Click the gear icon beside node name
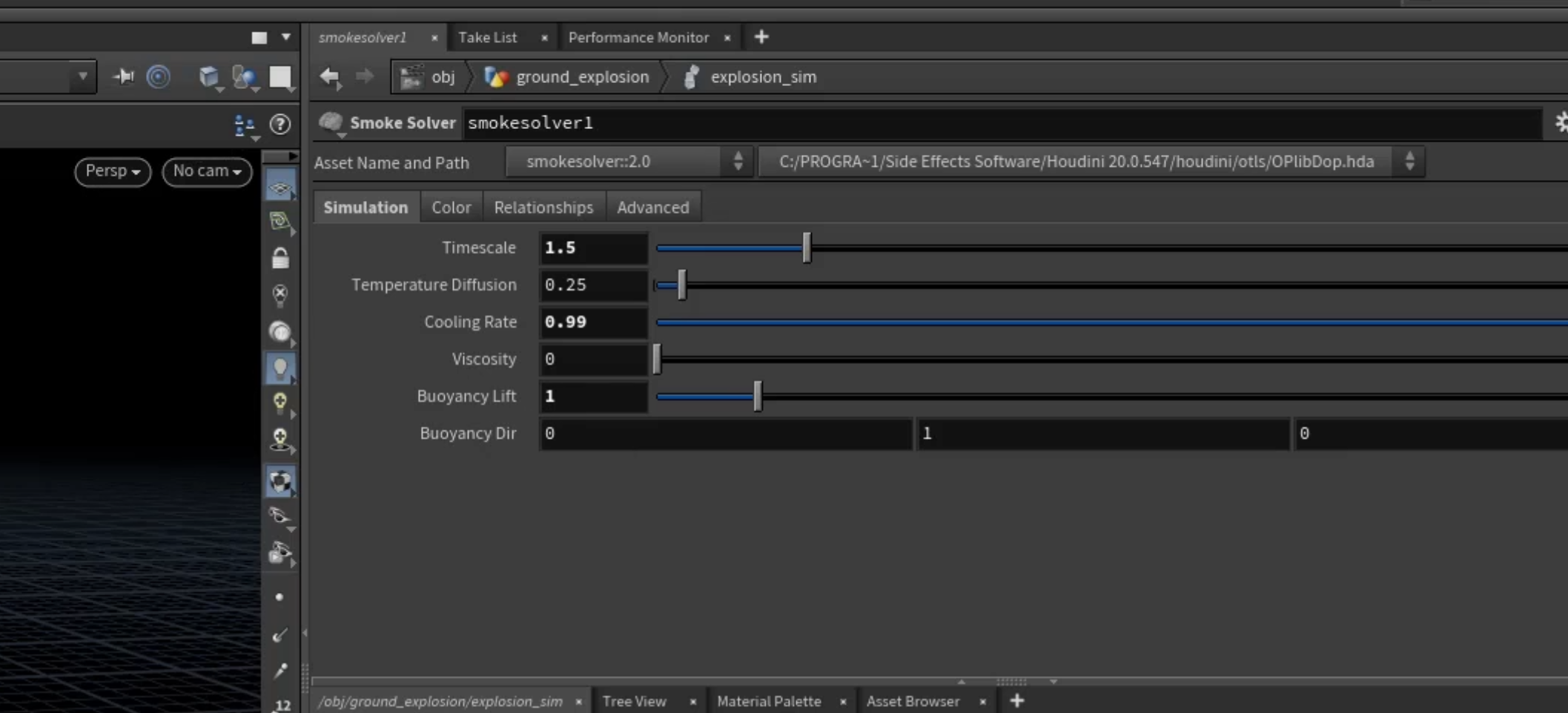 pyautogui.click(x=1560, y=123)
